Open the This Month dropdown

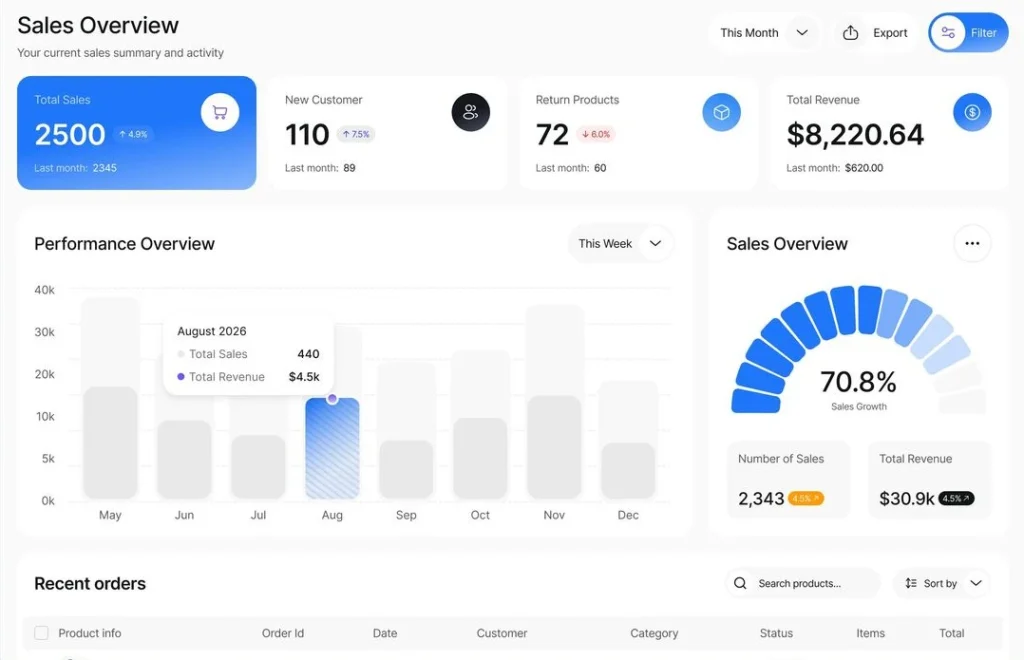[765, 33]
